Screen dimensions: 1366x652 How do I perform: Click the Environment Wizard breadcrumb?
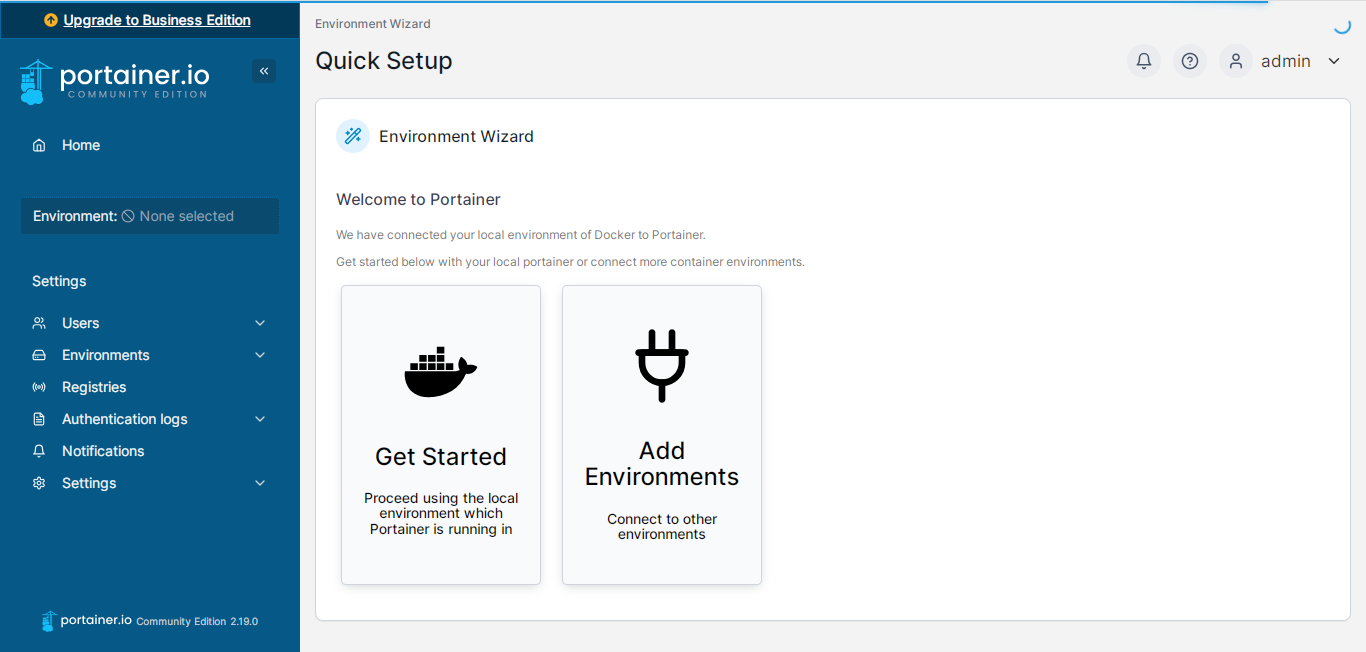373,23
